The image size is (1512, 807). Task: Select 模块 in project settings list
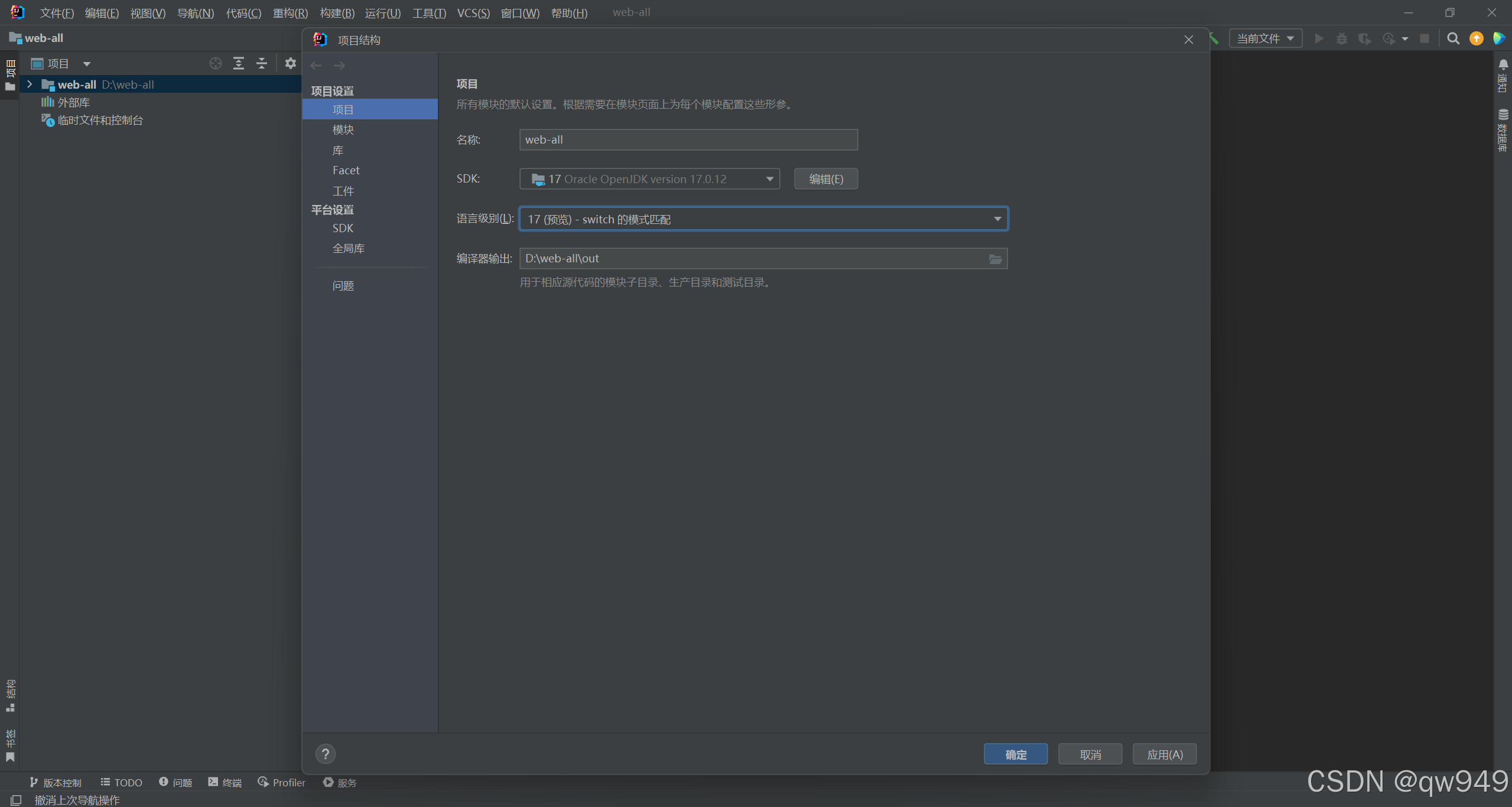point(343,130)
